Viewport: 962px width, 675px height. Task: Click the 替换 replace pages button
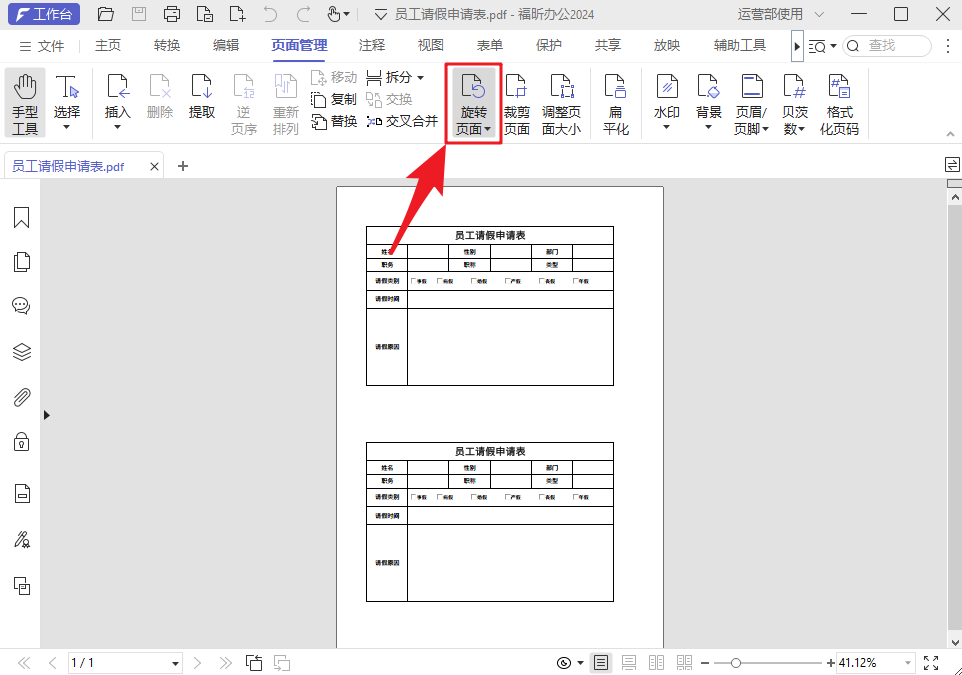tap(334, 121)
